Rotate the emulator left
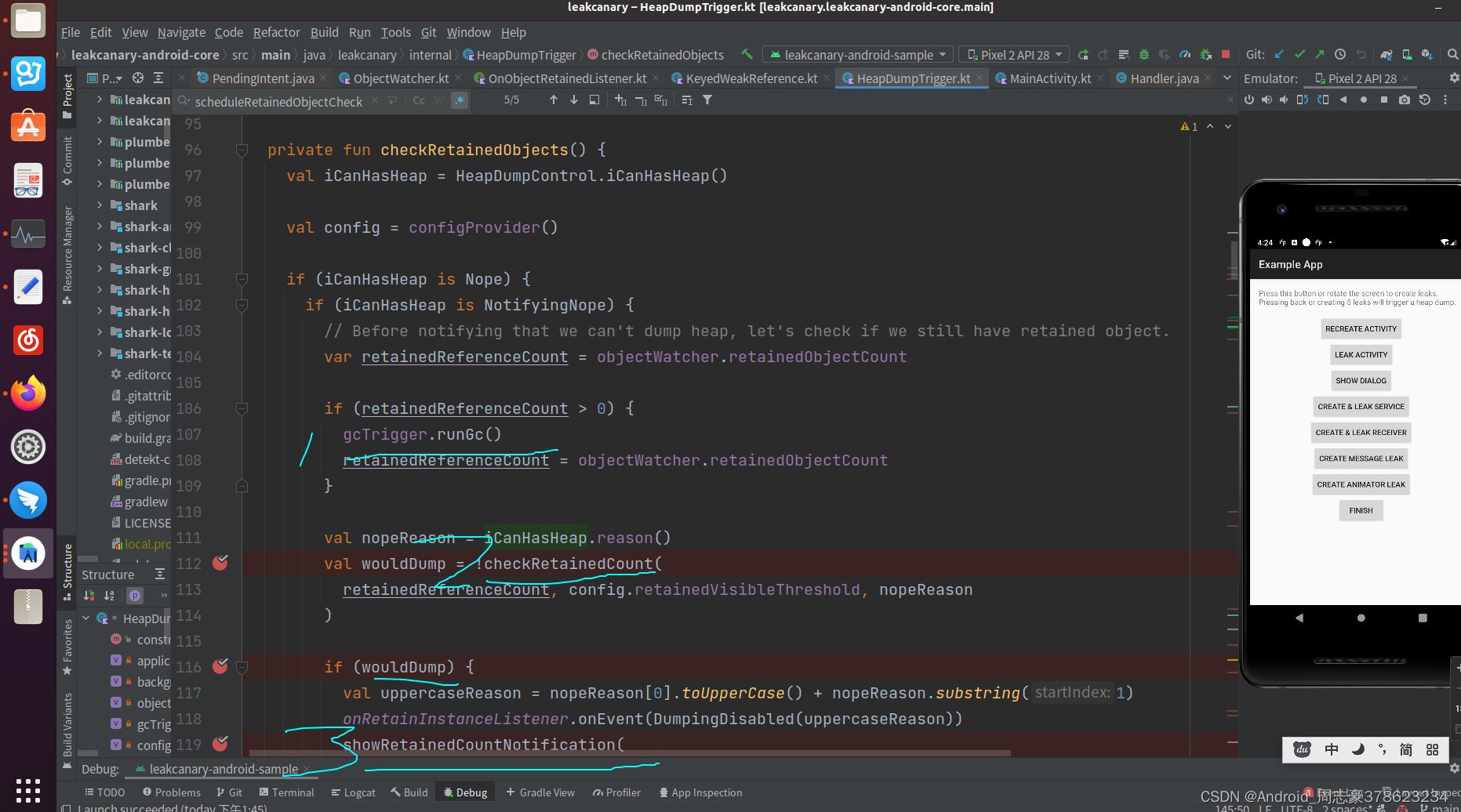This screenshot has width=1461, height=812. click(x=1303, y=100)
